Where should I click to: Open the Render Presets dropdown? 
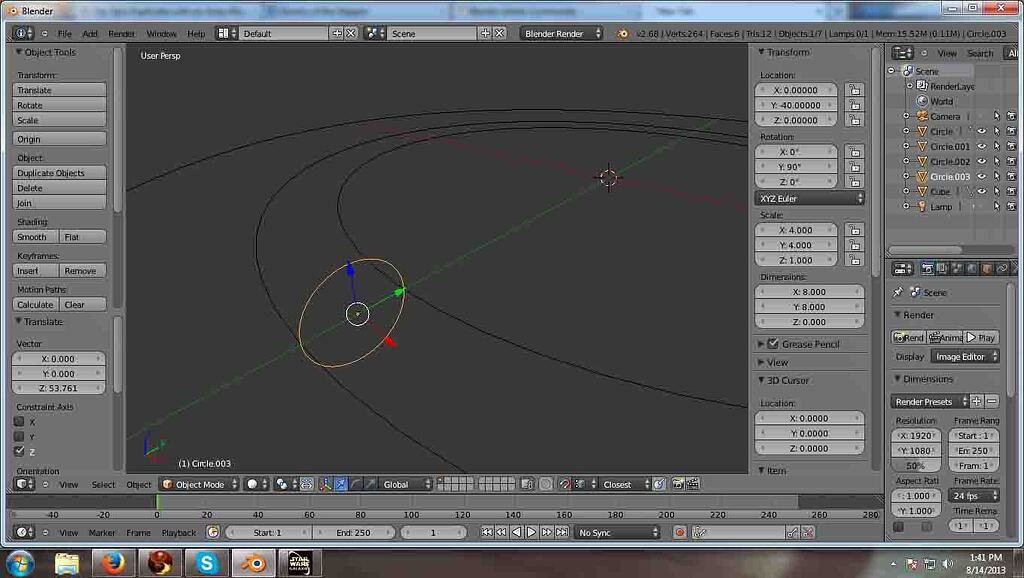click(929, 402)
